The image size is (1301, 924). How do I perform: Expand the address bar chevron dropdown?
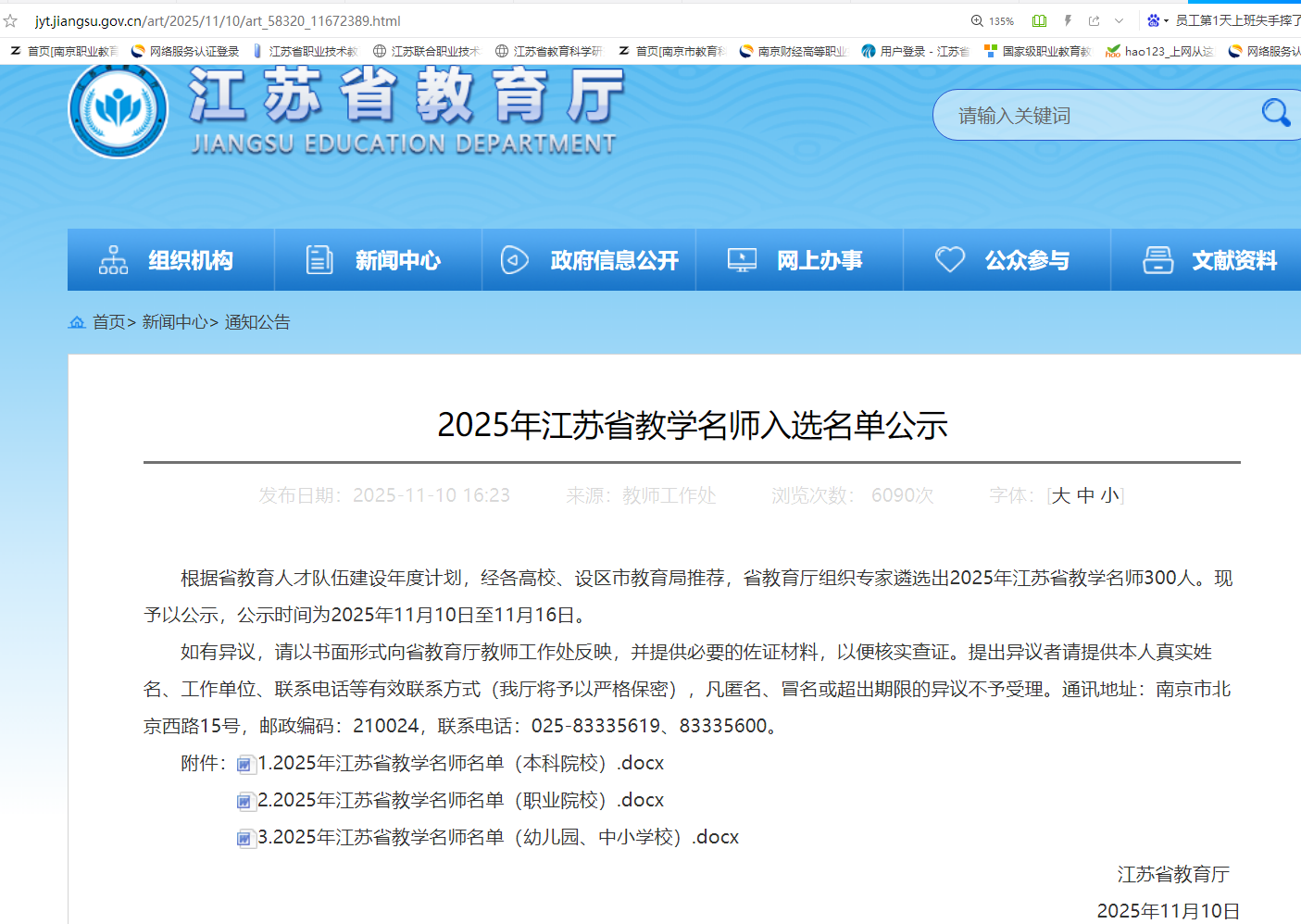[x=1119, y=20]
